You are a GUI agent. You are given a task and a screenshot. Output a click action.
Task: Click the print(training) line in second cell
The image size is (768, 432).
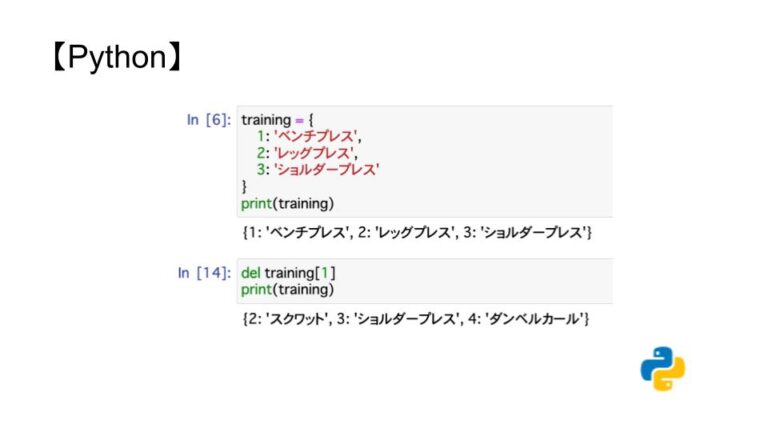pos(288,289)
